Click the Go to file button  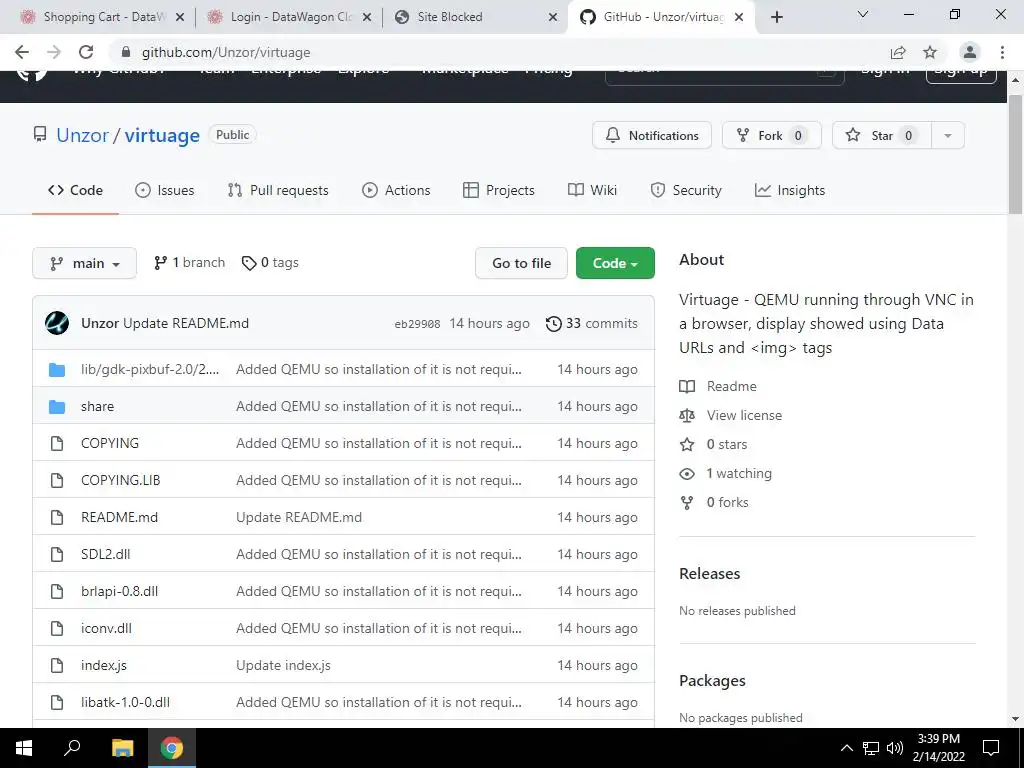coord(521,263)
